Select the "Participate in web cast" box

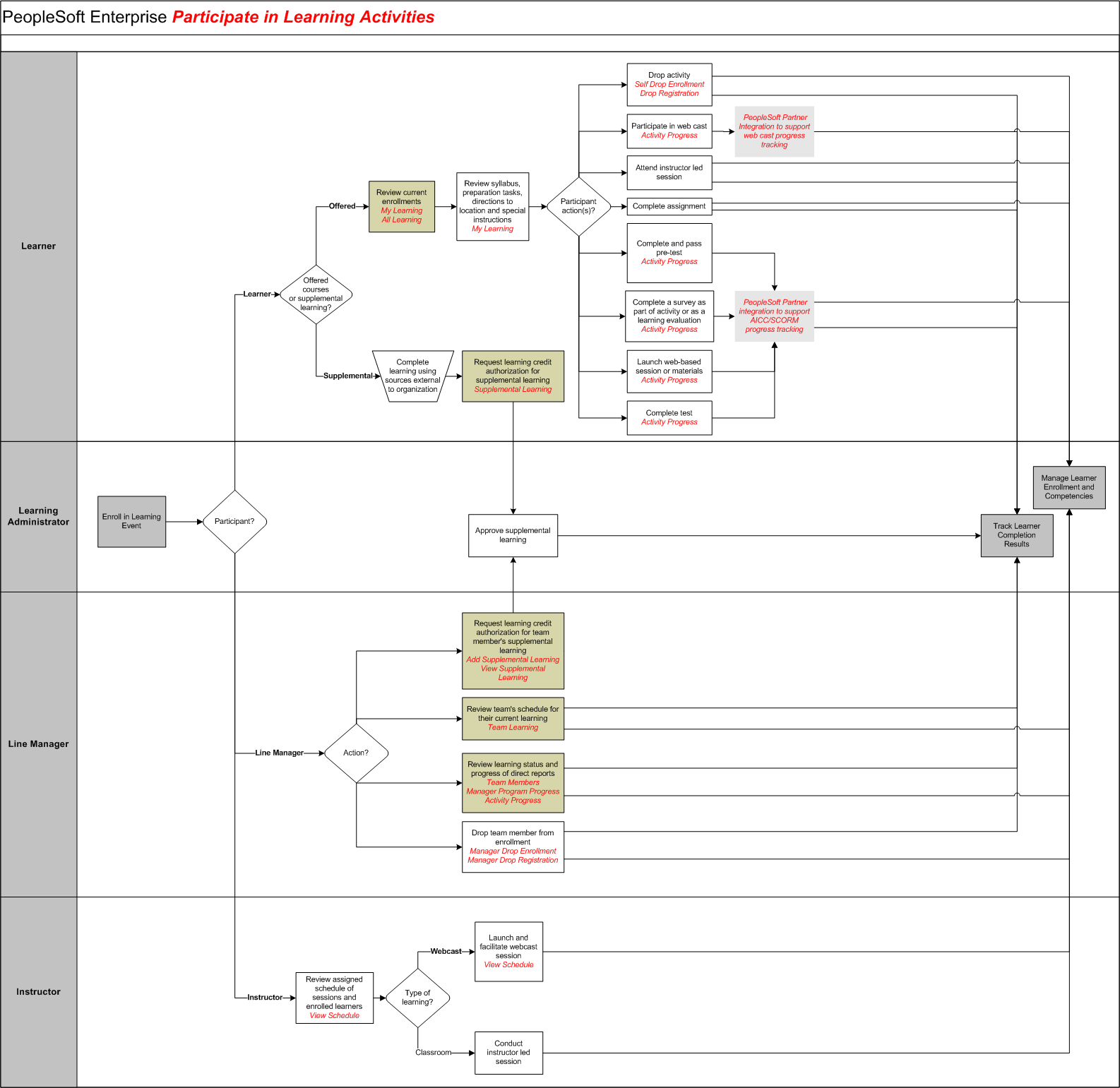point(669,131)
